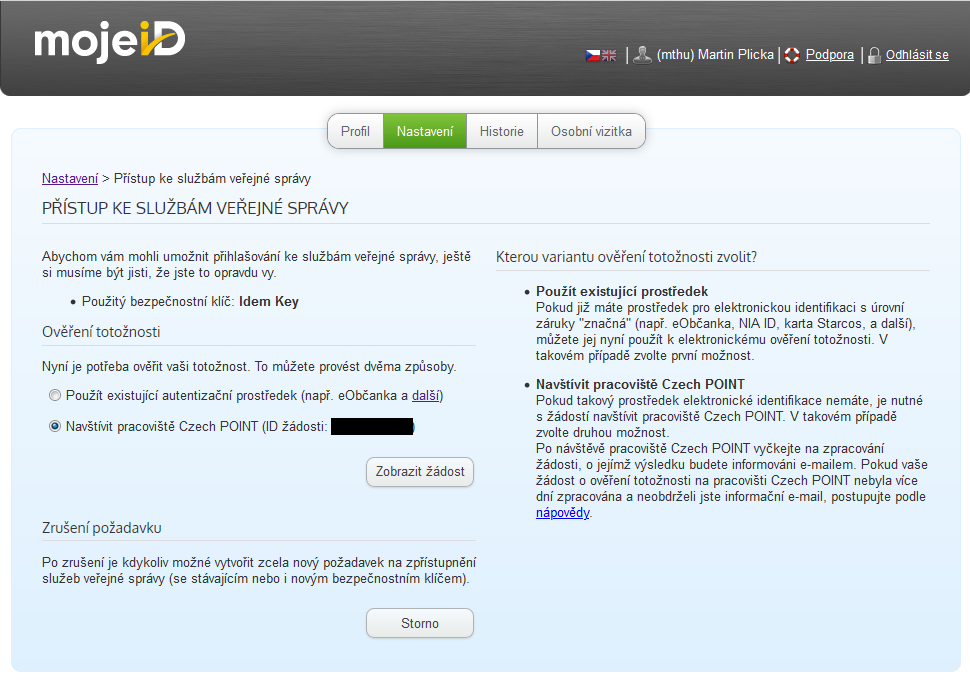This screenshot has height=682, width=970.
Task: Click the 'Ověření totožnosti' section heading
Action: 101,332
